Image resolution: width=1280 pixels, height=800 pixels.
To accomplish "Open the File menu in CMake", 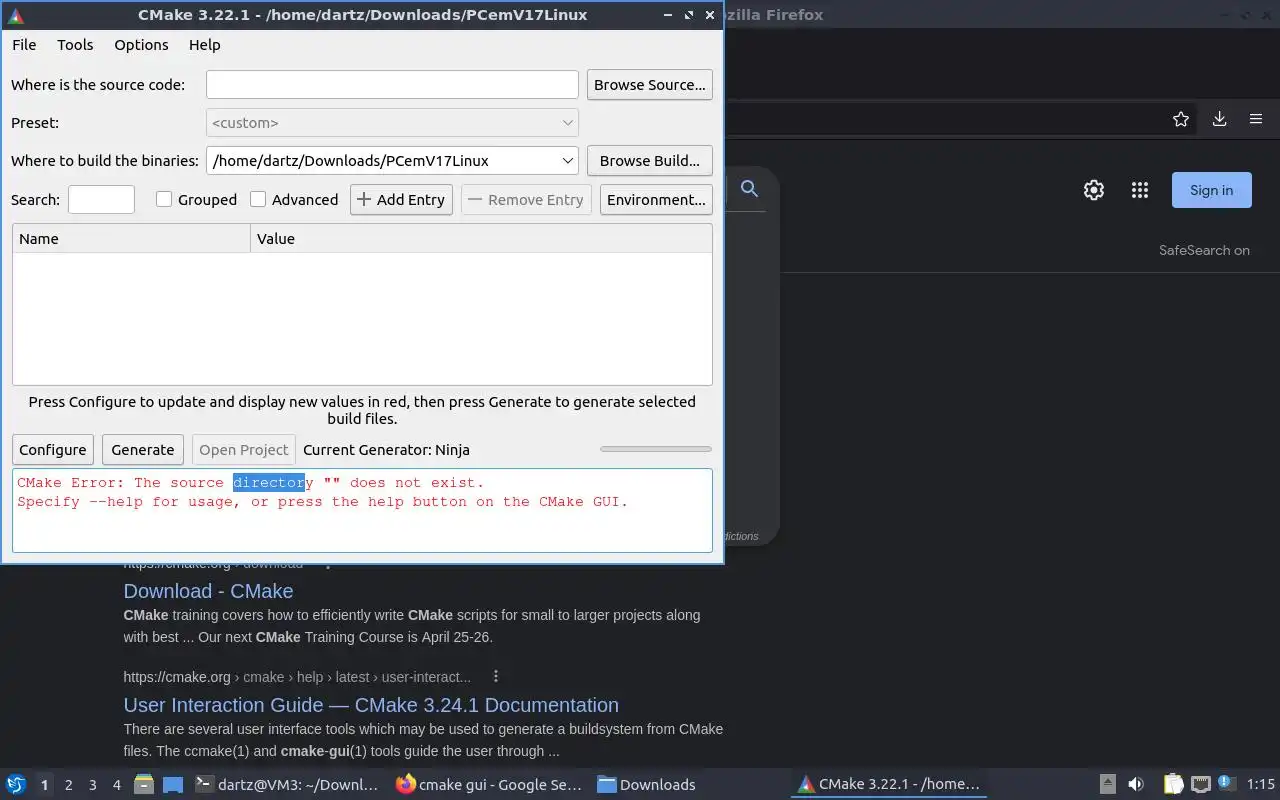I will 24,45.
